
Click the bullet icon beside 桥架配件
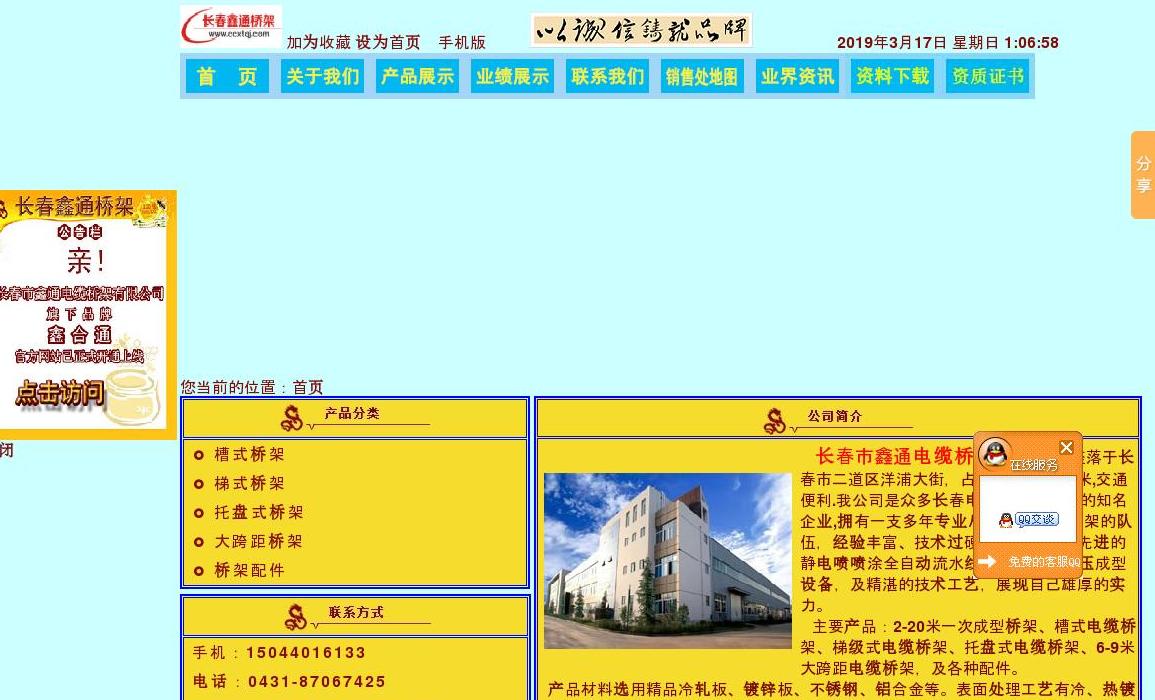coord(198,571)
